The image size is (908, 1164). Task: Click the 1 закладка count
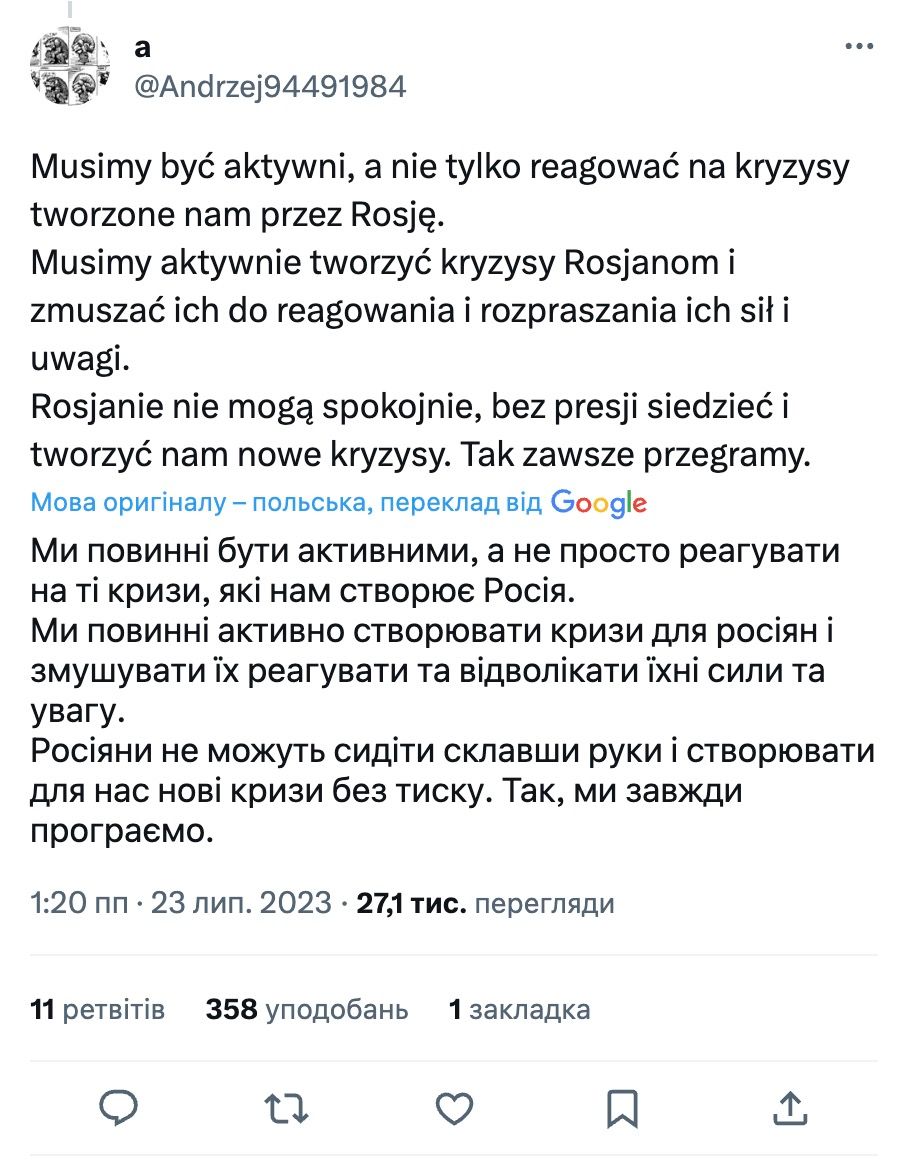(x=519, y=1010)
